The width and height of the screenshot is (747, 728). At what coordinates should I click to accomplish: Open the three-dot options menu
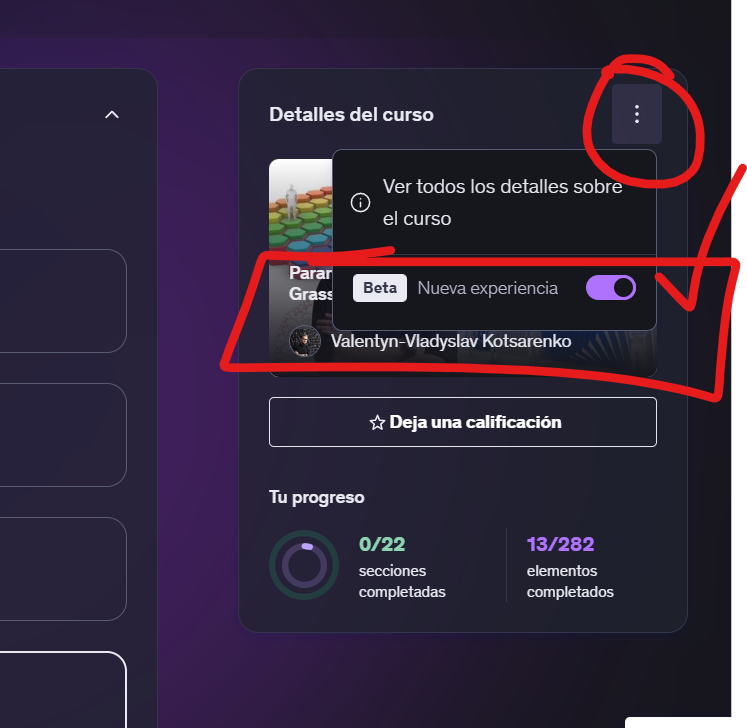(636, 114)
